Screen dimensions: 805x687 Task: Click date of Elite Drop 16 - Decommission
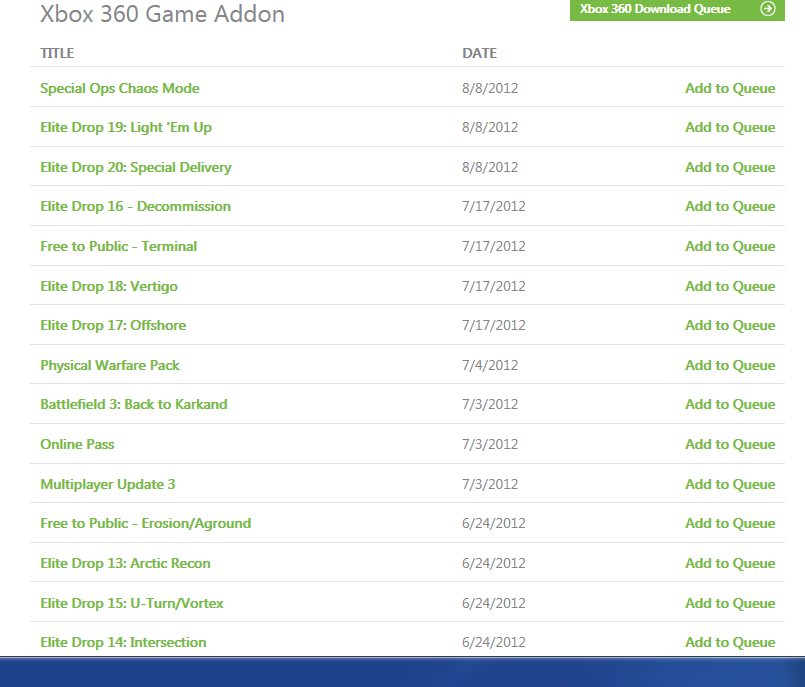tap(493, 206)
